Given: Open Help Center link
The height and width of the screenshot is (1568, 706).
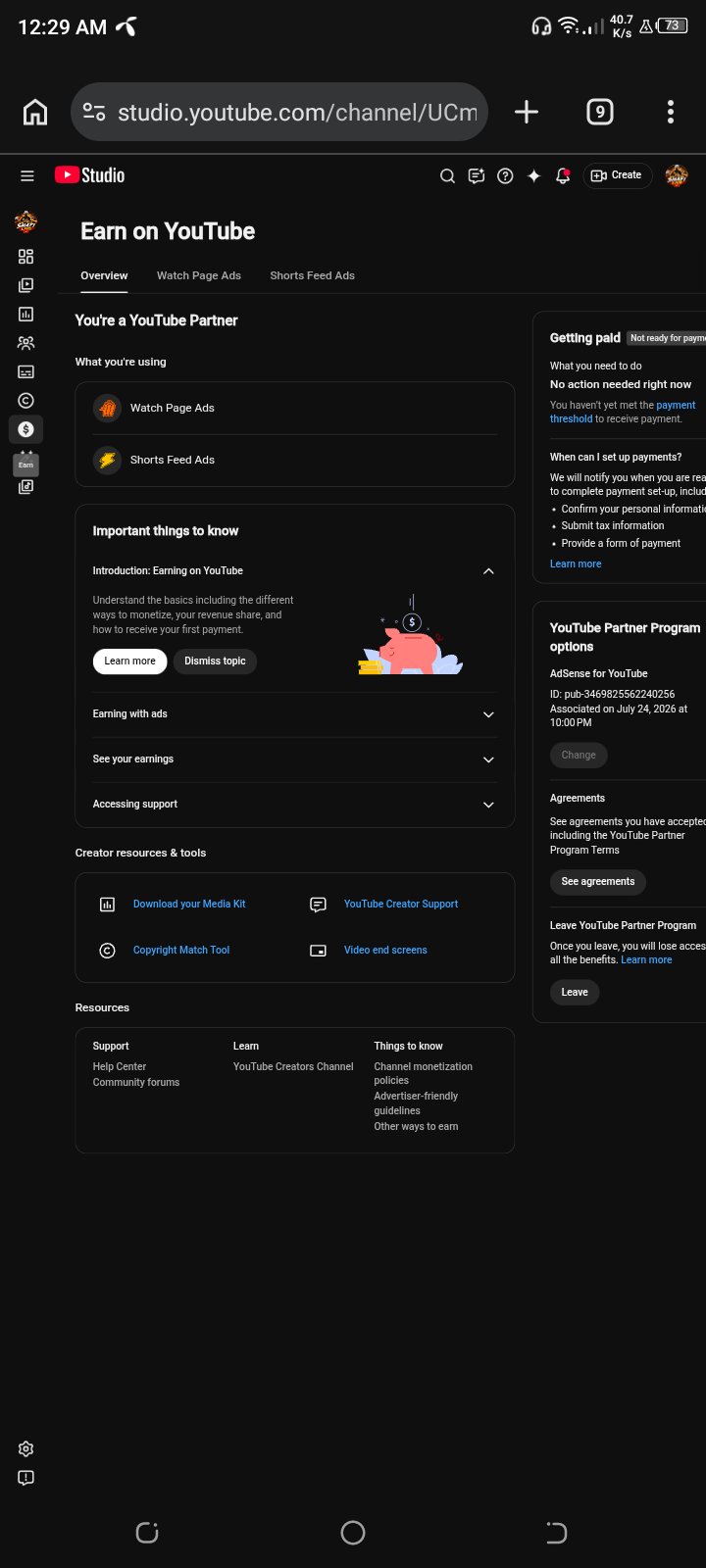Looking at the screenshot, I should (120, 1066).
